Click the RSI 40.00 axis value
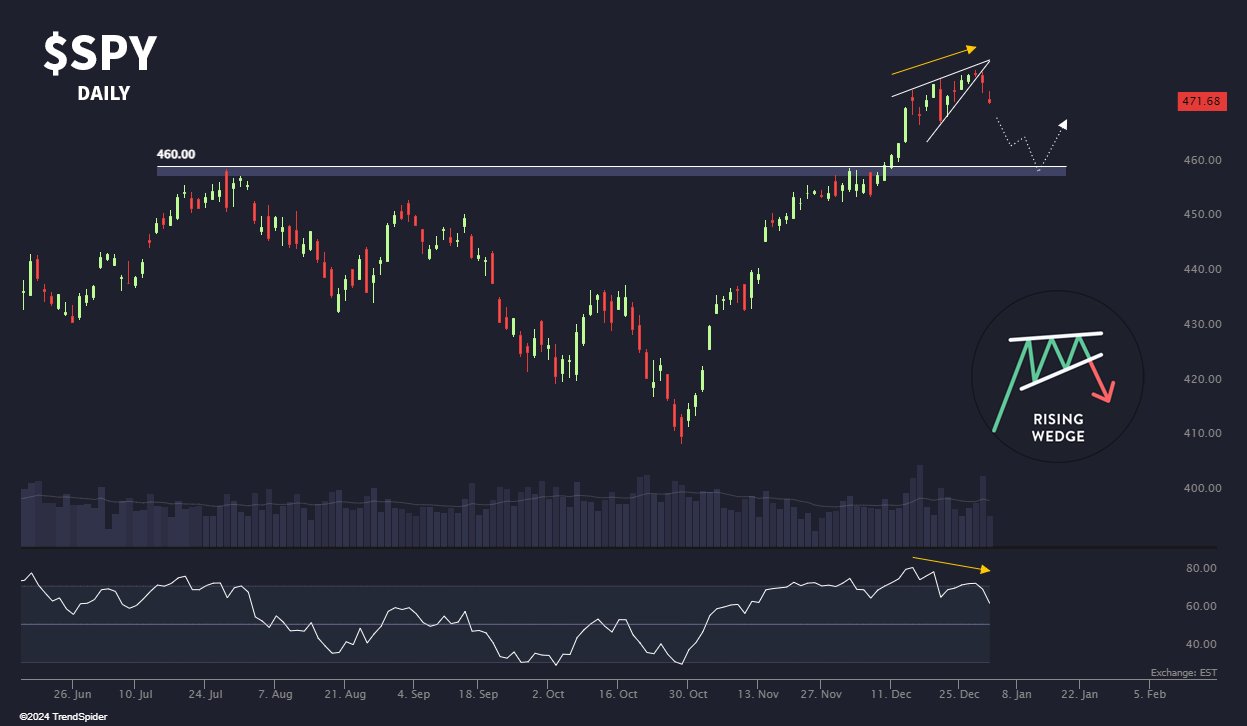Image resolution: width=1247 pixels, height=726 pixels. 1201,644
